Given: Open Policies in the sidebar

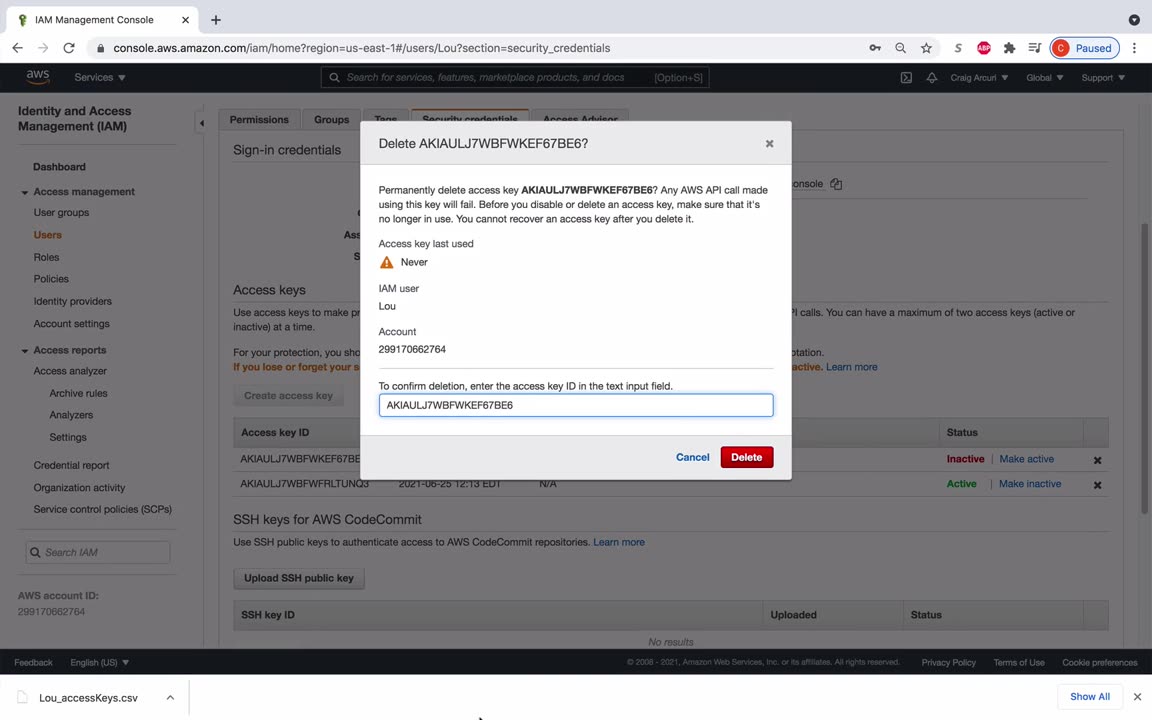Looking at the screenshot, I should [x=51, y=279].
